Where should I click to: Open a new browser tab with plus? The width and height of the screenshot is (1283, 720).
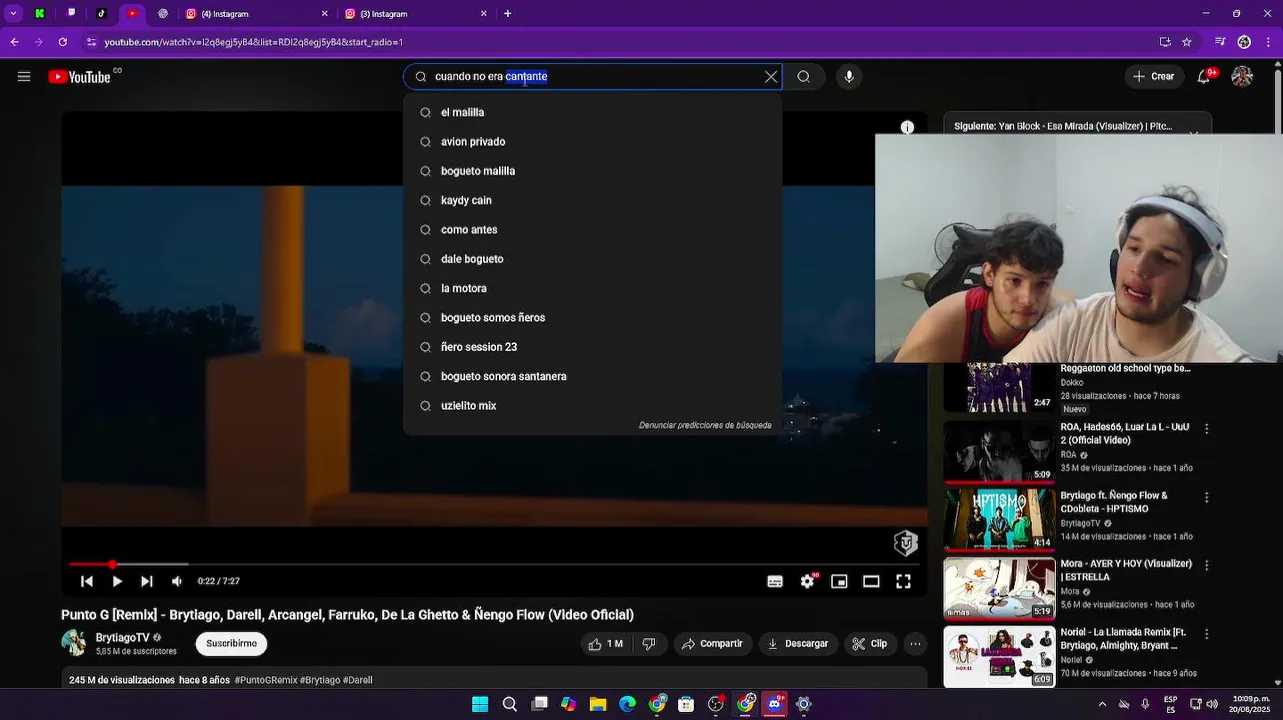(508, 14)
